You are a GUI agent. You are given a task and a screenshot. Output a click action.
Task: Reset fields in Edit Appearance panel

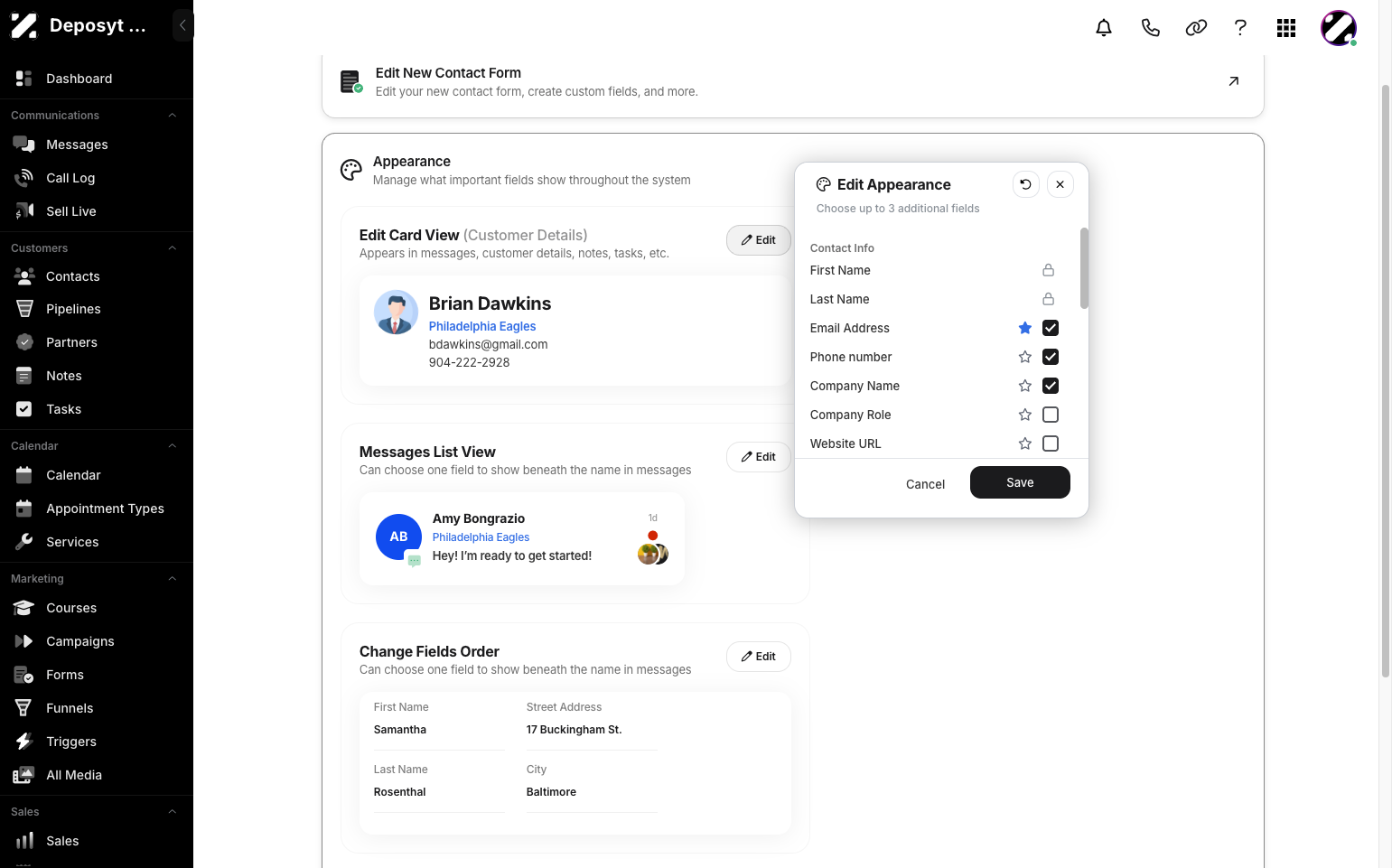(x=1026, y=184)
